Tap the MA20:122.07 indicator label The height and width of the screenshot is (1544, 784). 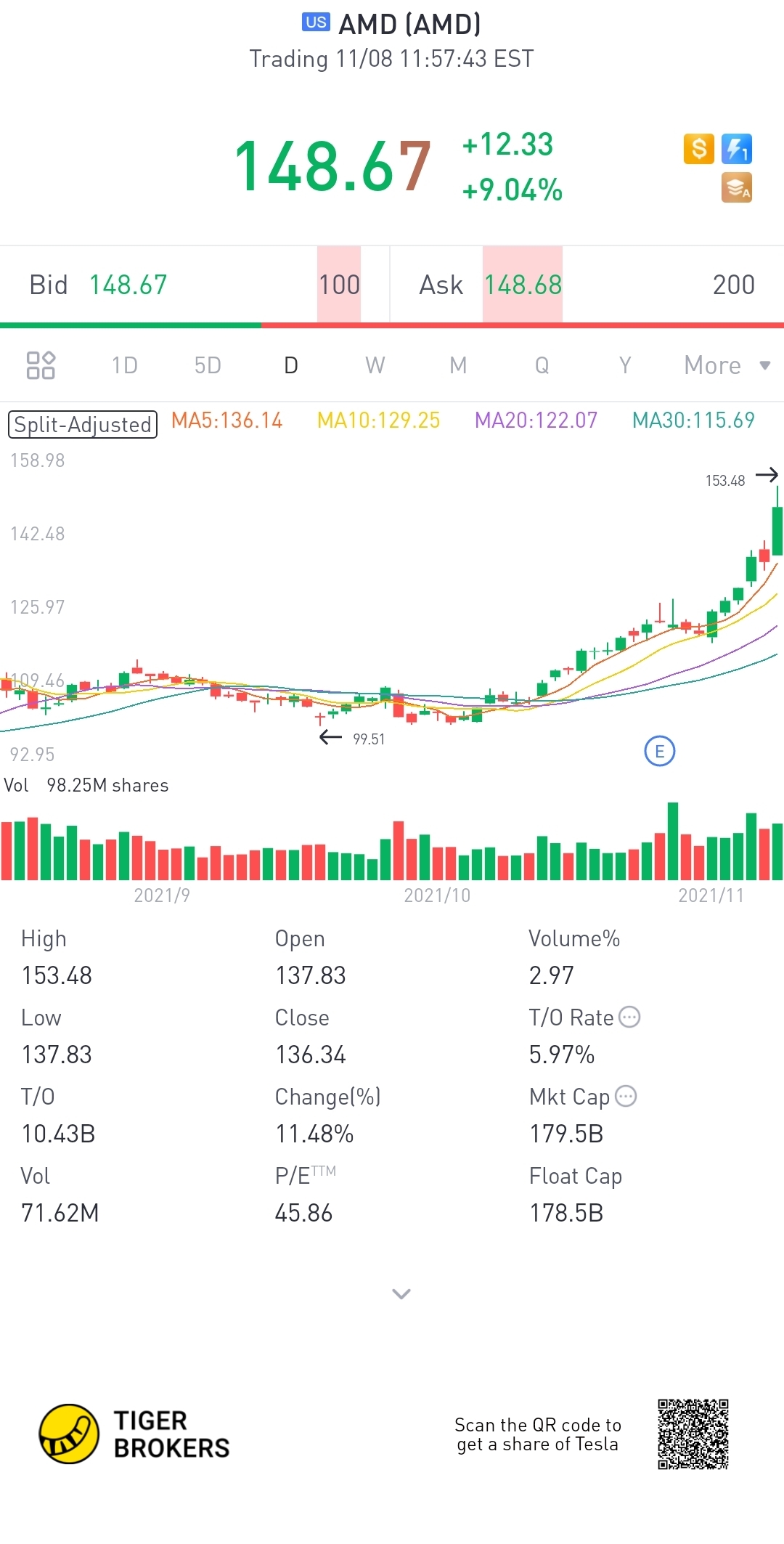[536, 420]
